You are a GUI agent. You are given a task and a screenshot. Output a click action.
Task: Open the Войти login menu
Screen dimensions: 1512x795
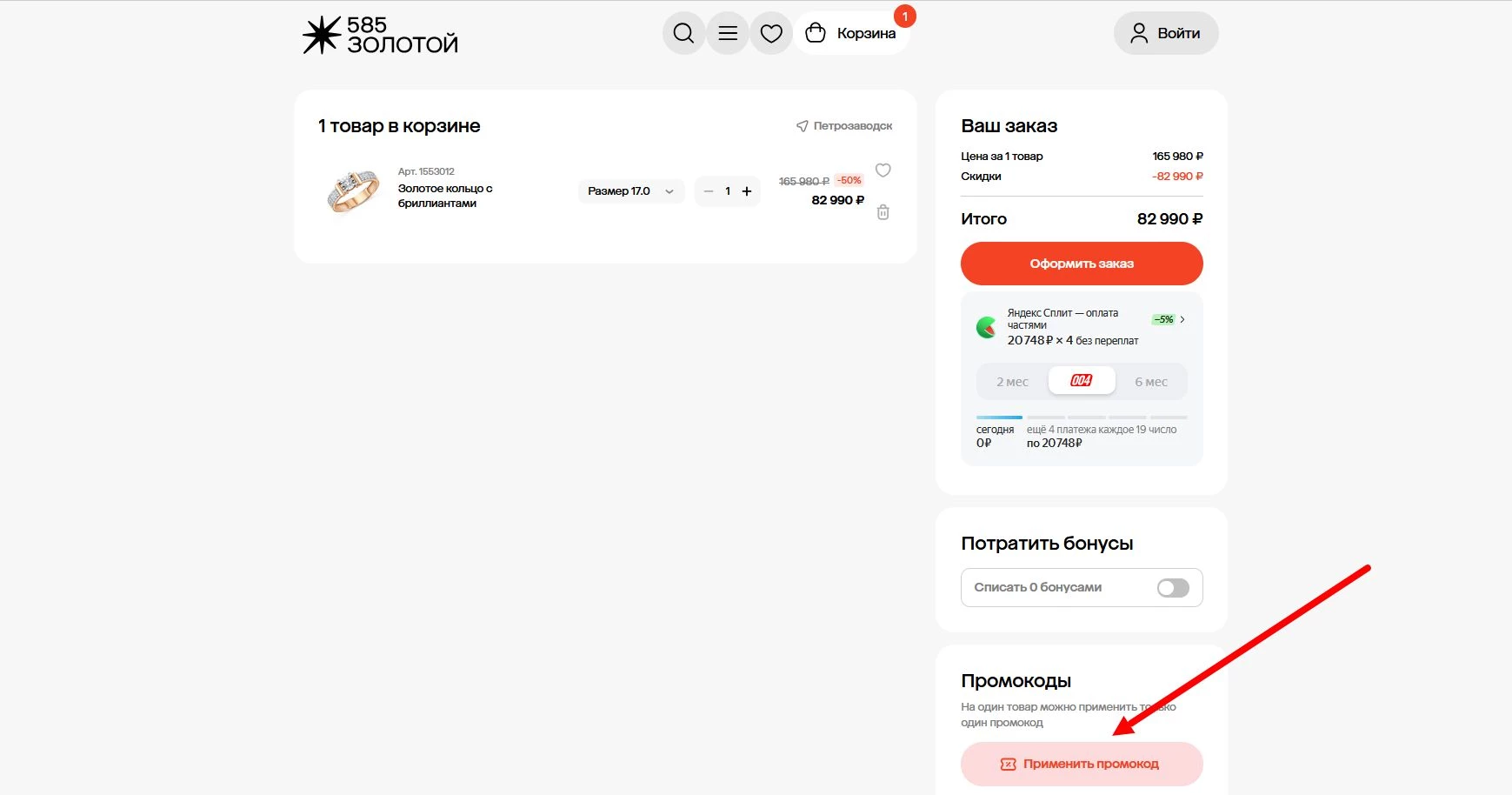click(x=1165, y=32)
